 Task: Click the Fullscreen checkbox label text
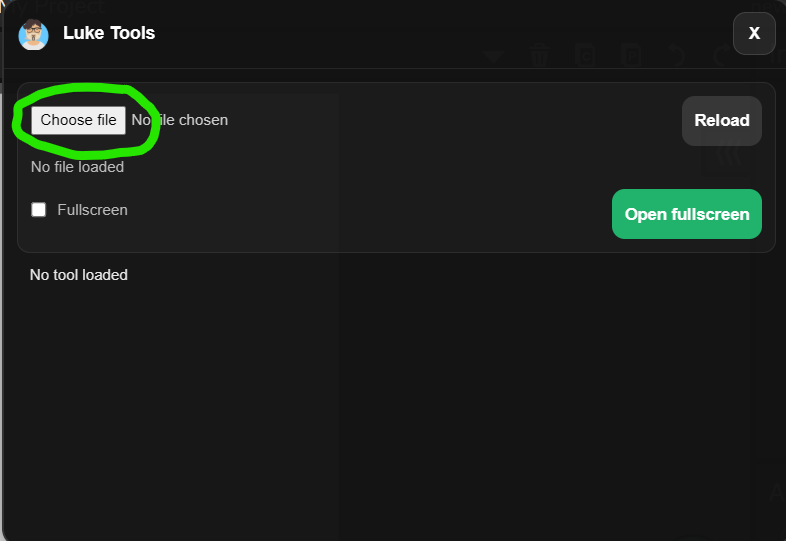coord(92,210)
